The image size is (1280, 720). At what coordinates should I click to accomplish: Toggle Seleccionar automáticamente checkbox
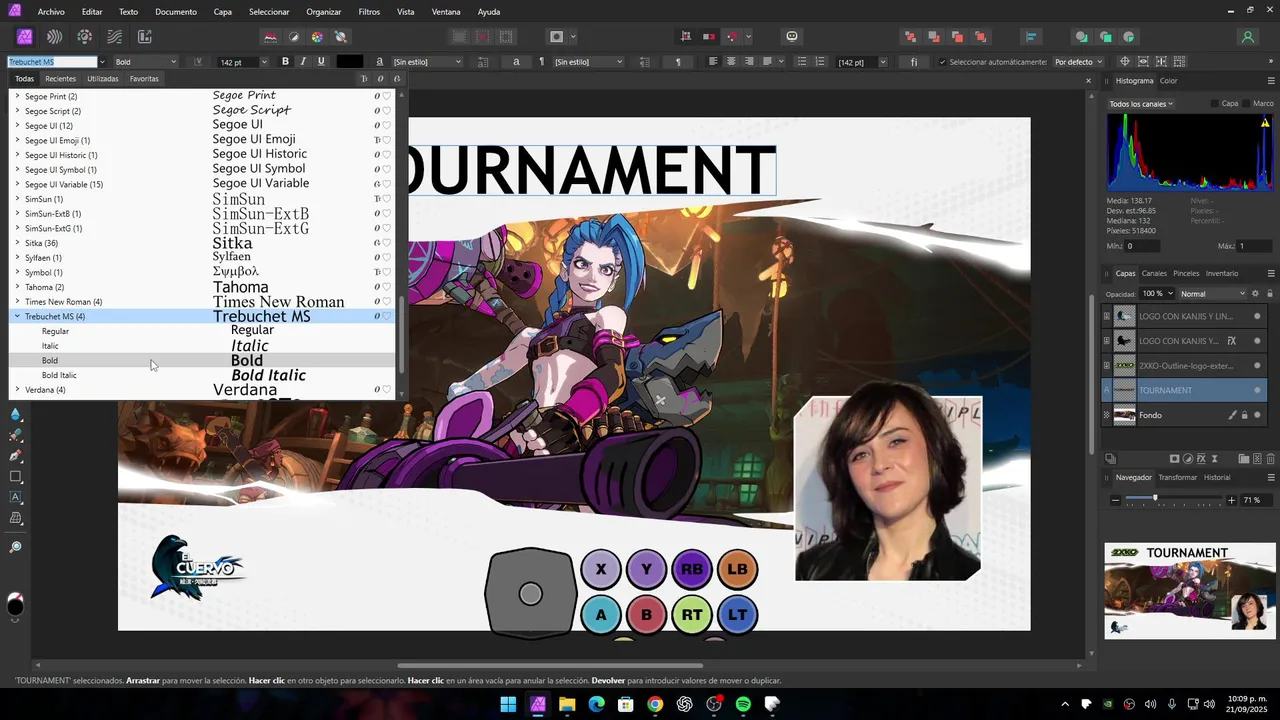pos(942,62)
